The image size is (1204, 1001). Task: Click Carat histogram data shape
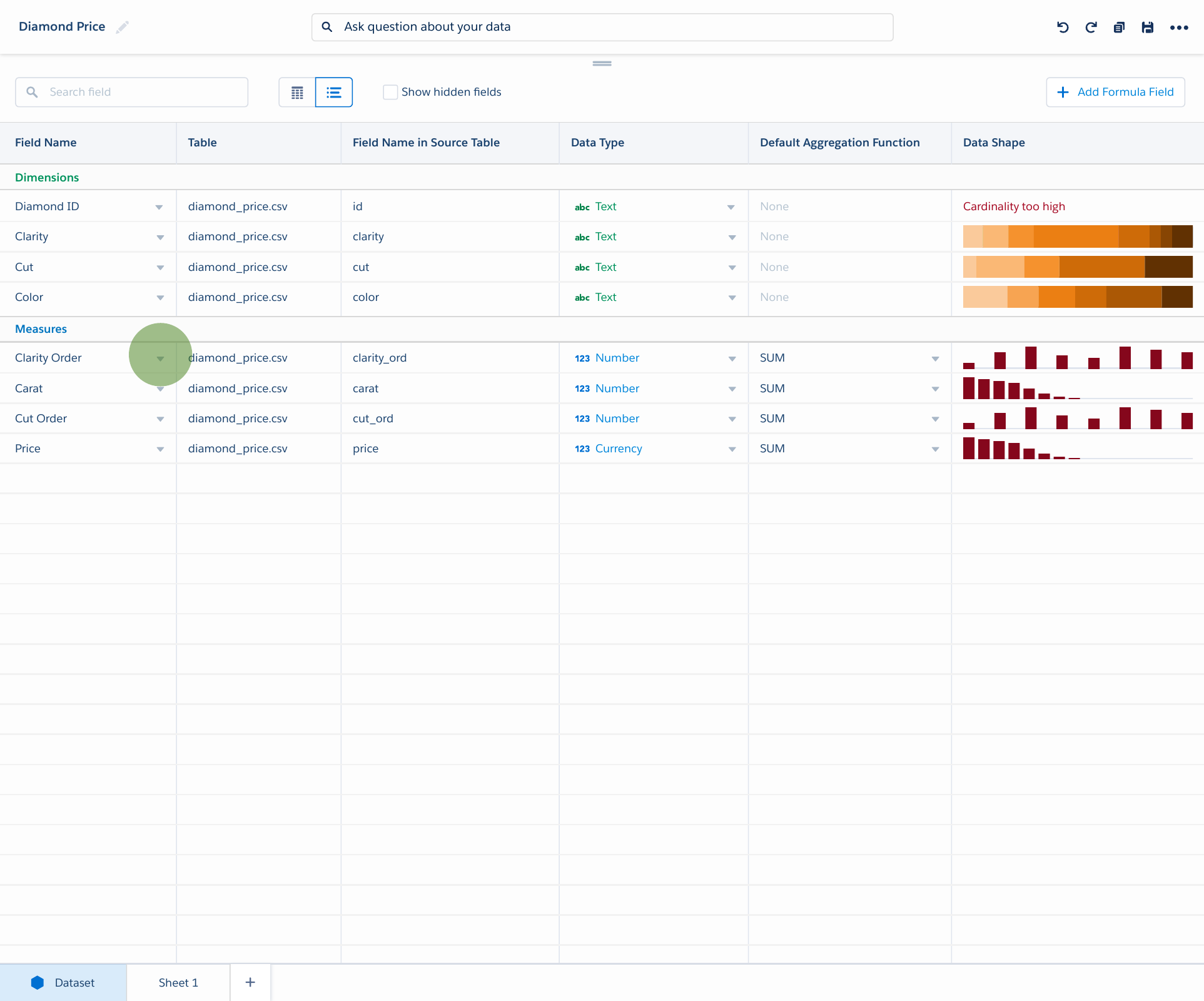click(x=1078, y=389)
